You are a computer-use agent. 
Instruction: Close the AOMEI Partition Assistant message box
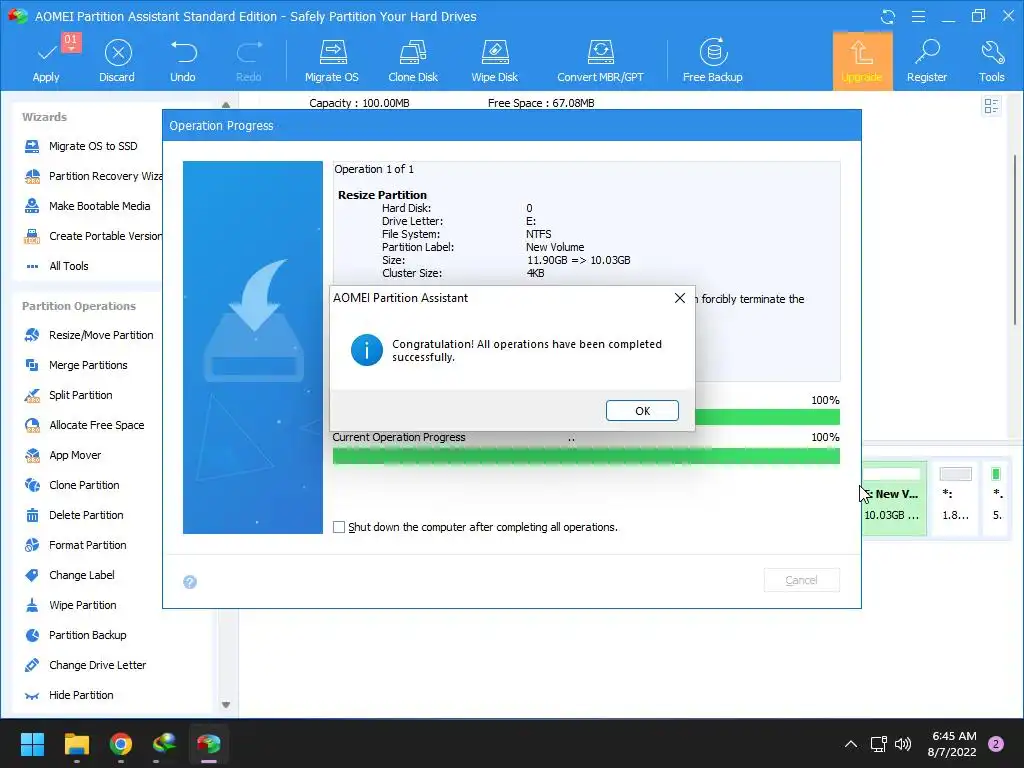point(680,298)
